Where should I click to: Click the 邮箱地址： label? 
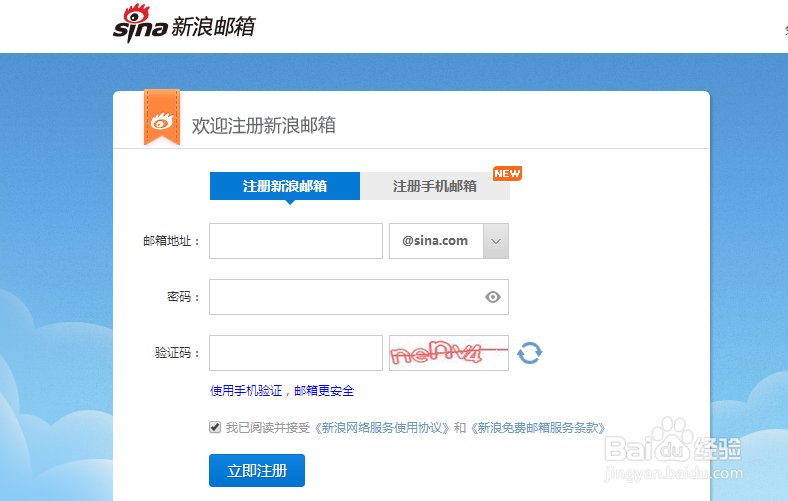point(171,241)
